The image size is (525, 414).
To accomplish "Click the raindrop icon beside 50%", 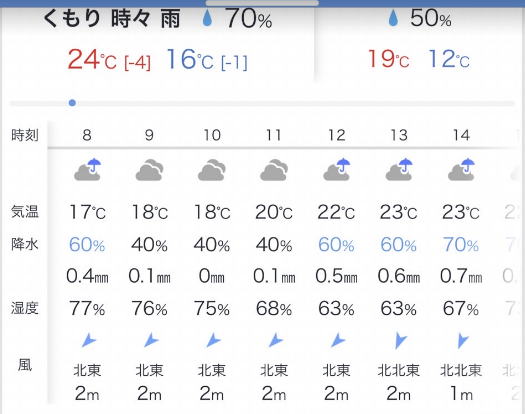I will [x=393, y=18].
